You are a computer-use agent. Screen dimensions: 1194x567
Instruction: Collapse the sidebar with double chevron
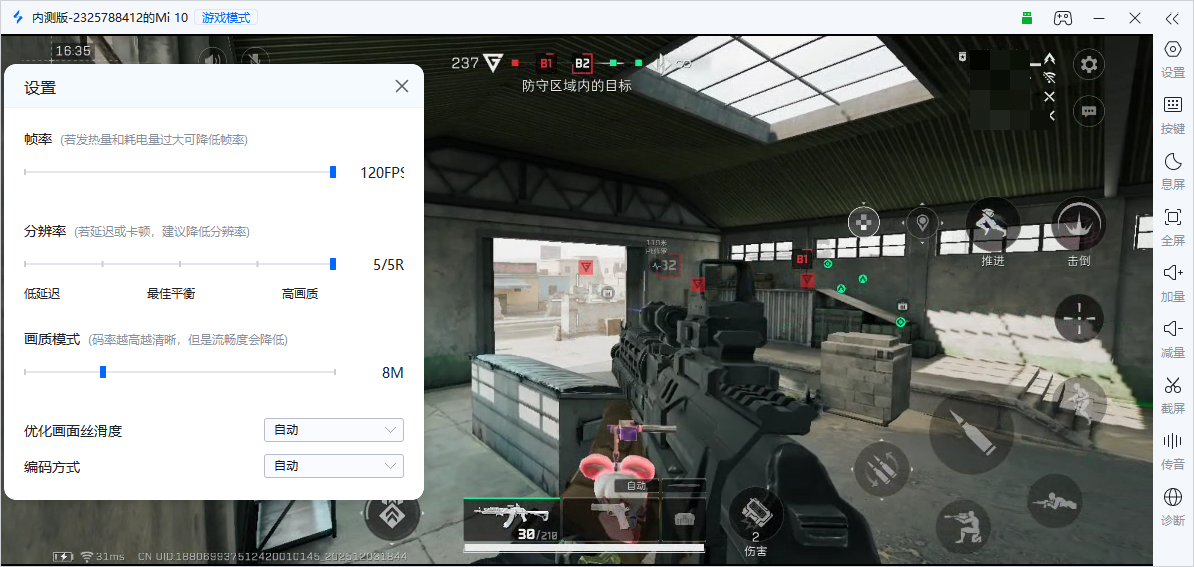[1172, 18]
